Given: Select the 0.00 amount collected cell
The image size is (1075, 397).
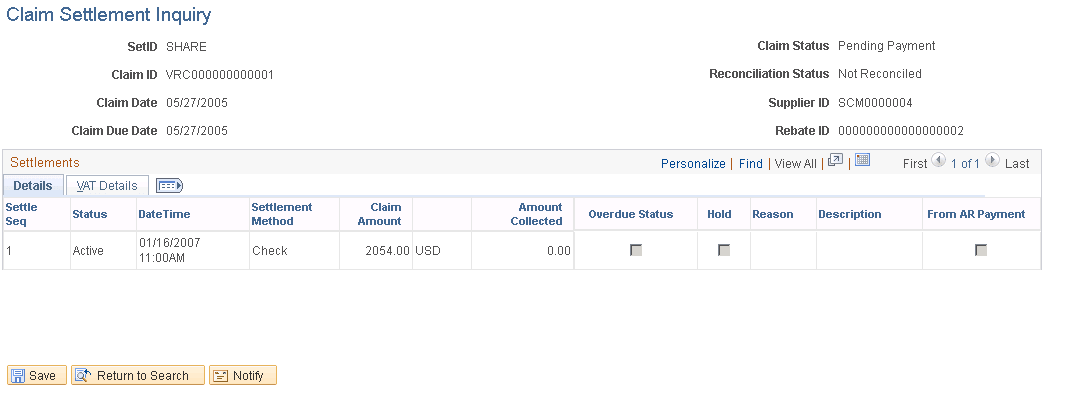Looking at the screenshot, I should click(559, 251).
